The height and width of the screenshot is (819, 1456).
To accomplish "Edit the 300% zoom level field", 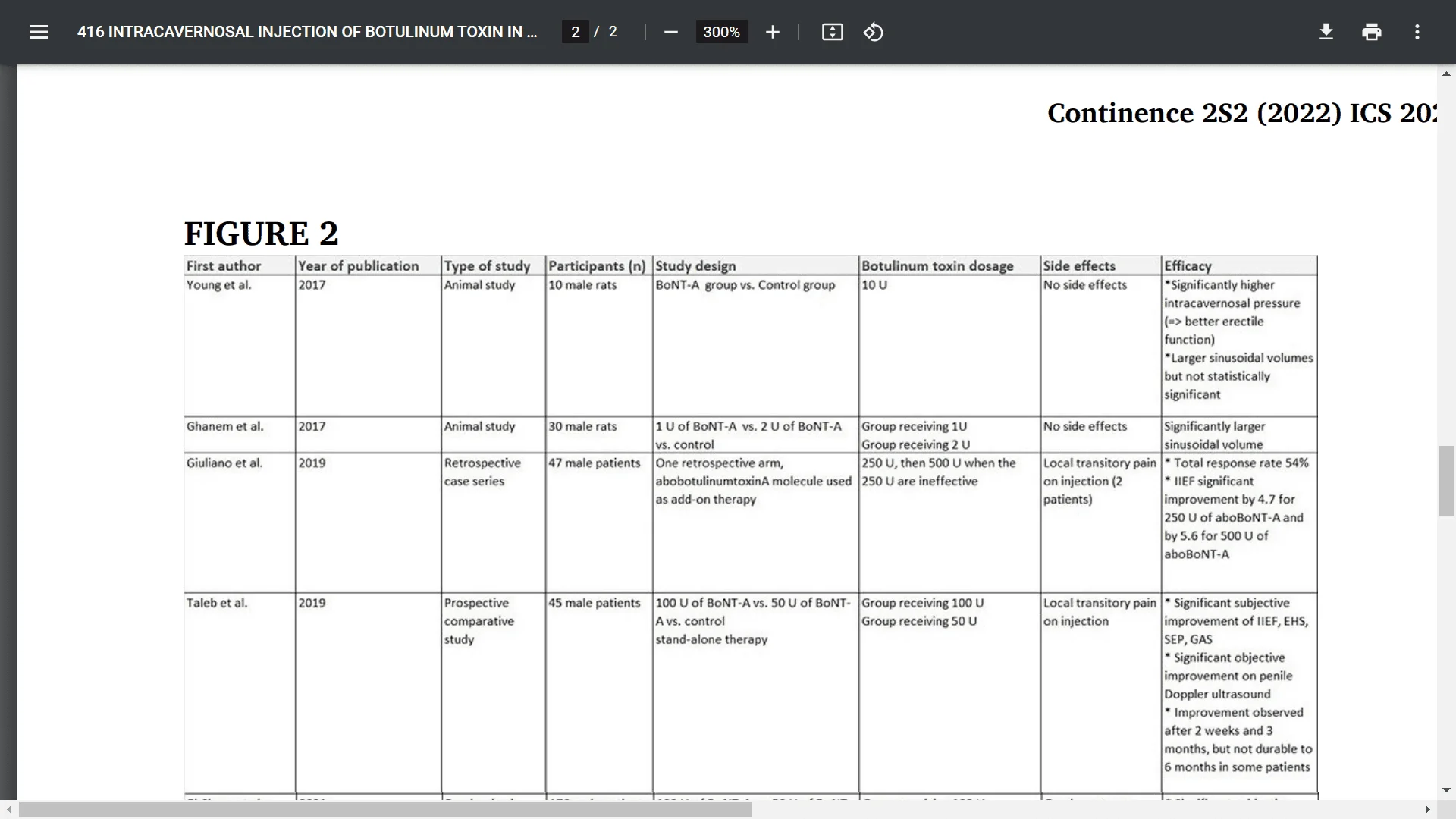I will [x=721, y=32].
